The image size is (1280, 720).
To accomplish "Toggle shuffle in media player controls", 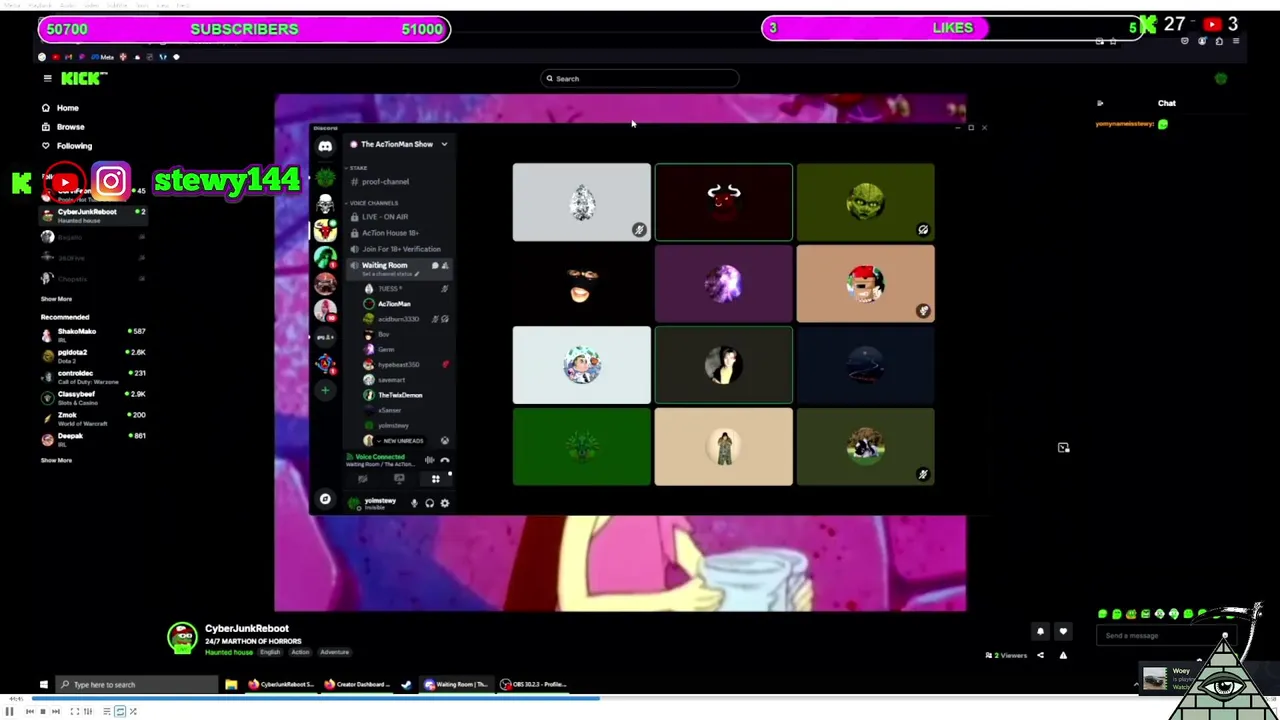I will (x=132, y=711).
